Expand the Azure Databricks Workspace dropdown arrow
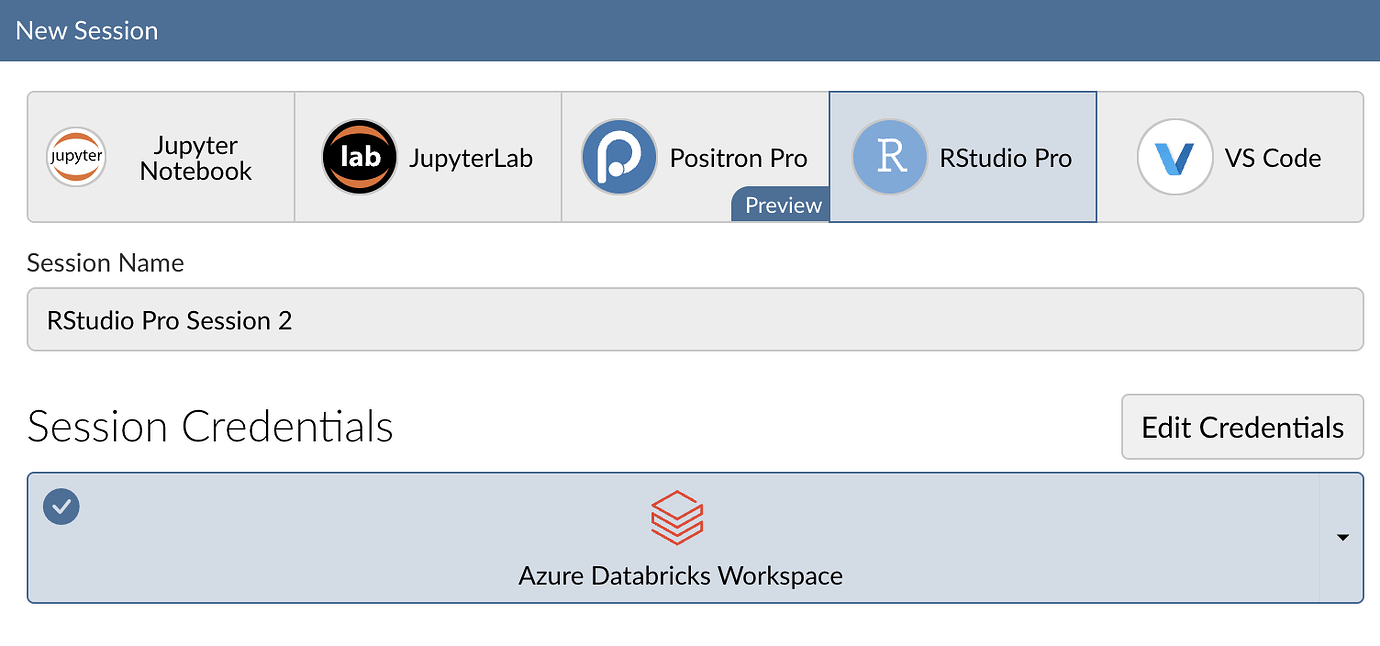The width and height of the screenshot is (1380, 646). pos(1342,537)
